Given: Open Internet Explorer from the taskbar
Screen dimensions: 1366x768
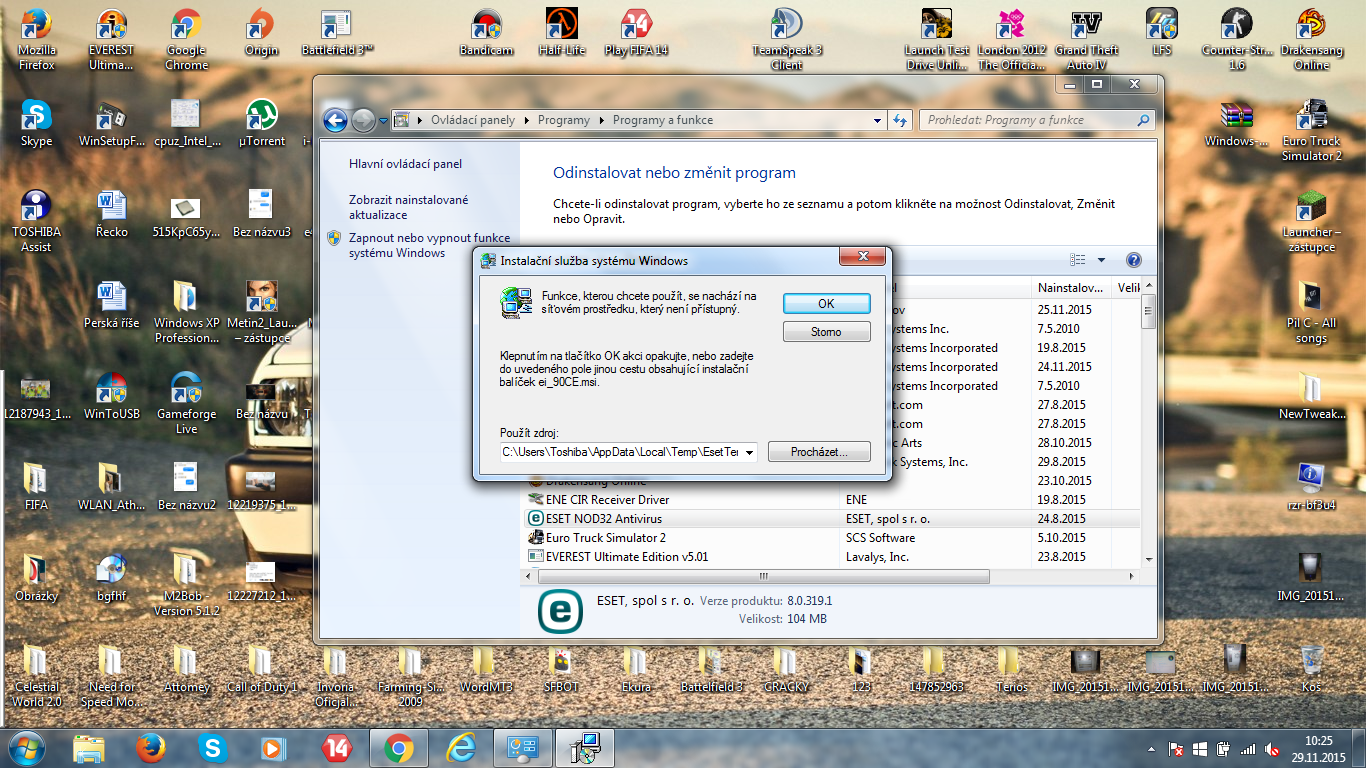Looking at the screenshot, I should click(x=461, y=747).
